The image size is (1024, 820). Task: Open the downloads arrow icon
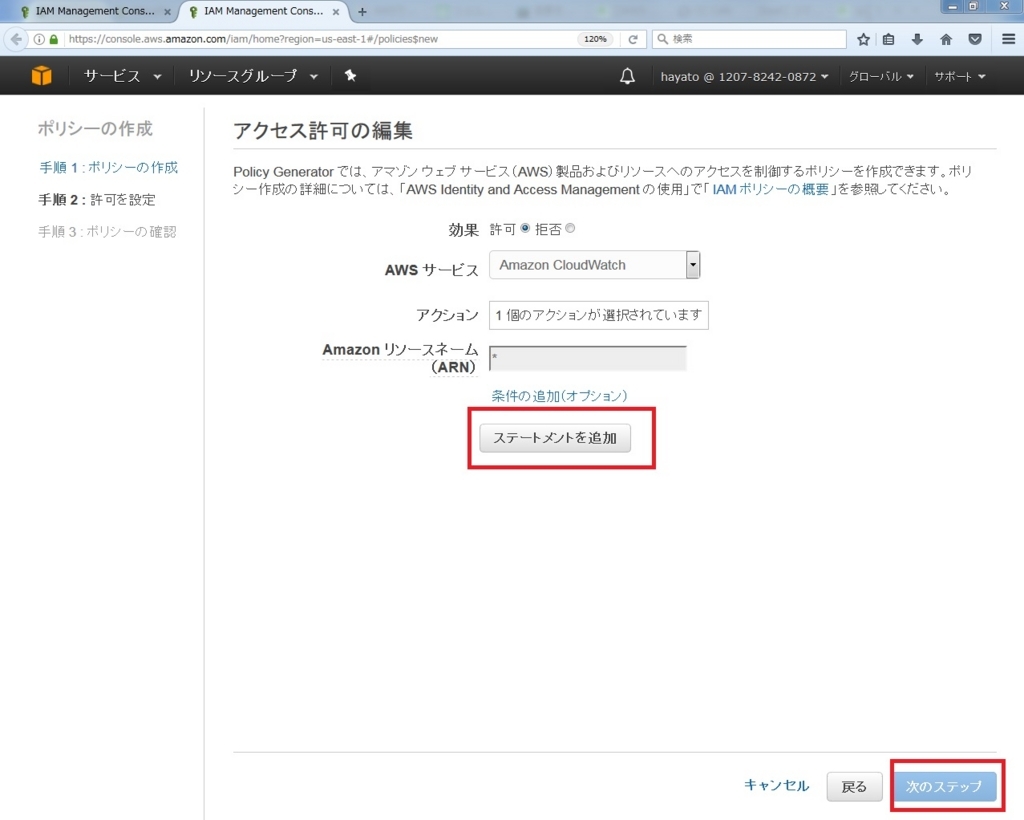[917, 39]
